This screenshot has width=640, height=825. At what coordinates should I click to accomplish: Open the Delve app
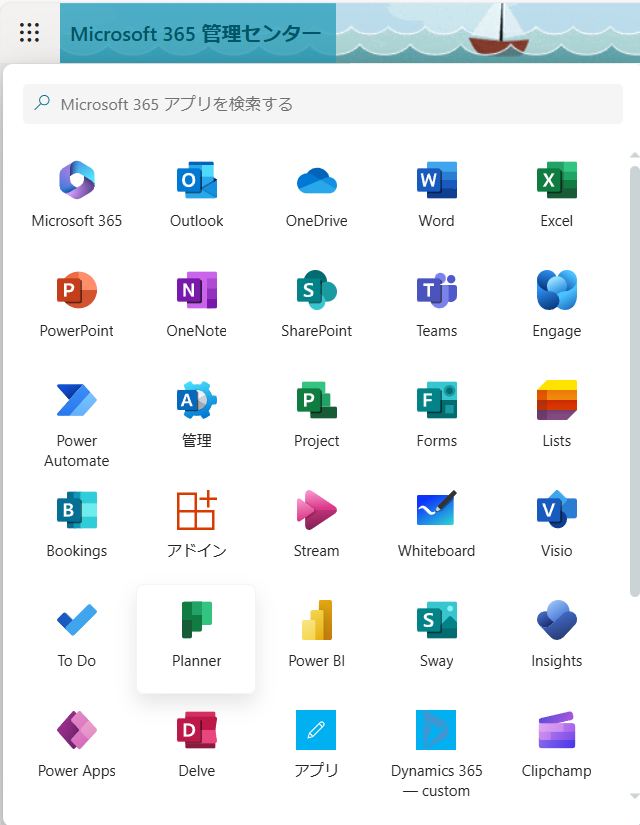(x=196, y=744)
